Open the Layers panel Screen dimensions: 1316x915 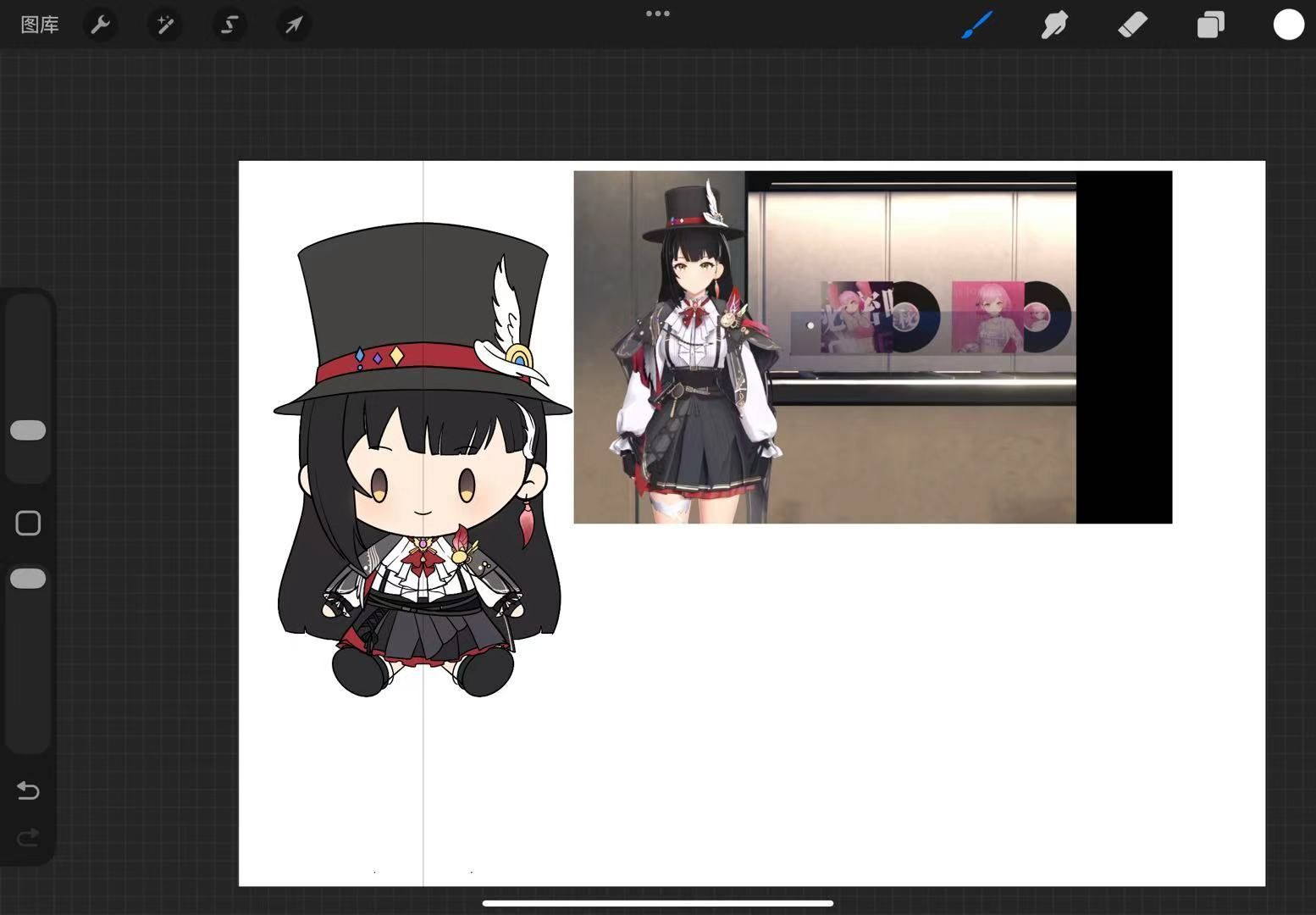click(x=1210, y=25)
